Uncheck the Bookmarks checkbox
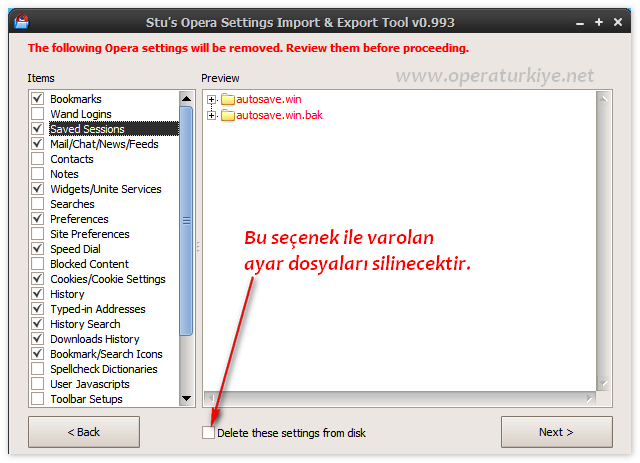This screenshot has width=640, height=463. click(38, 99)
